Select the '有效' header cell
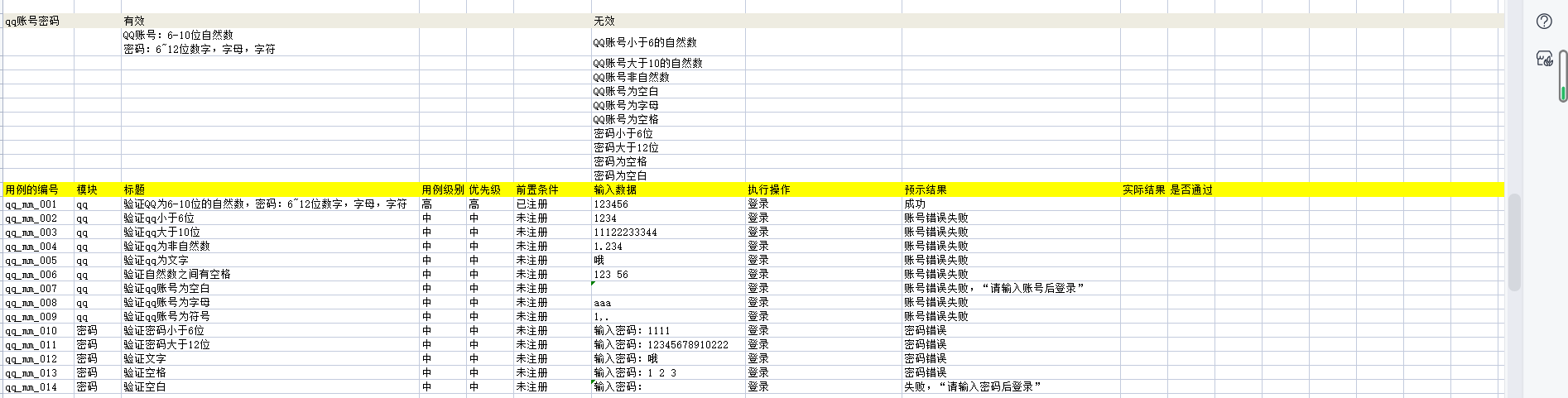 pyautogui.click(x=270, y=21)
